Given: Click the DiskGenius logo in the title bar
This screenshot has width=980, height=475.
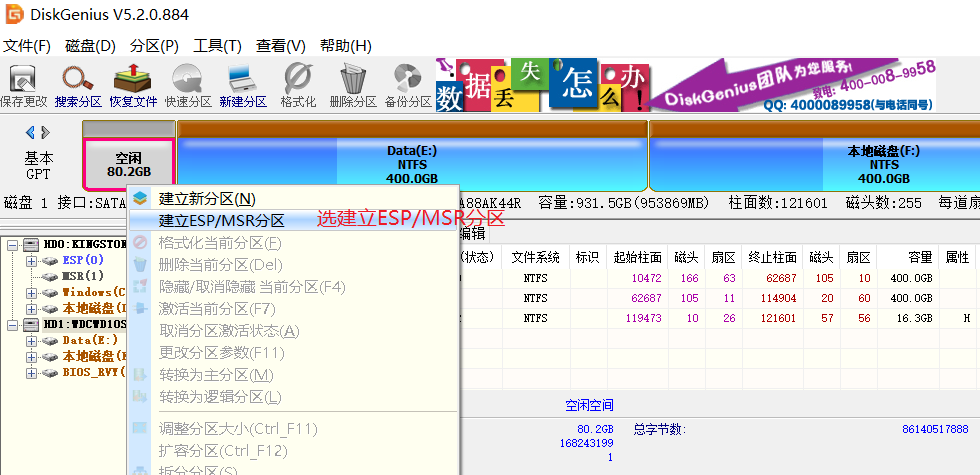Looking at the screenshot, I should [15, 14].
